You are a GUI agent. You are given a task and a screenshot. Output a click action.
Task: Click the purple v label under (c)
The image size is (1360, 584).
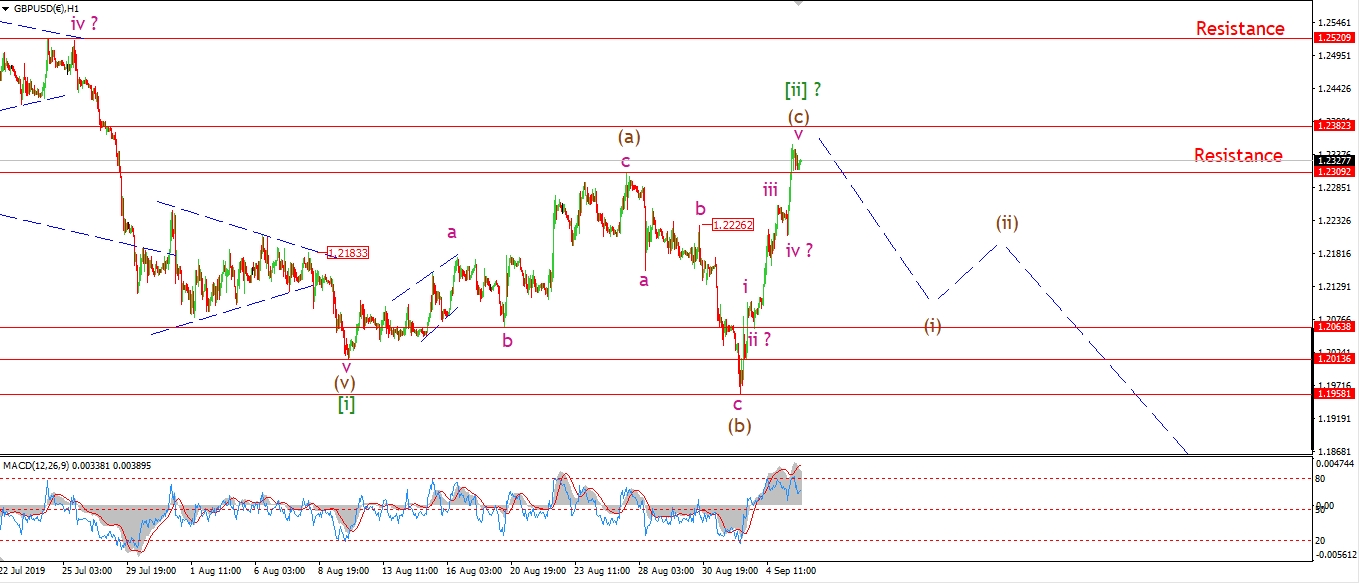[798, 134]
